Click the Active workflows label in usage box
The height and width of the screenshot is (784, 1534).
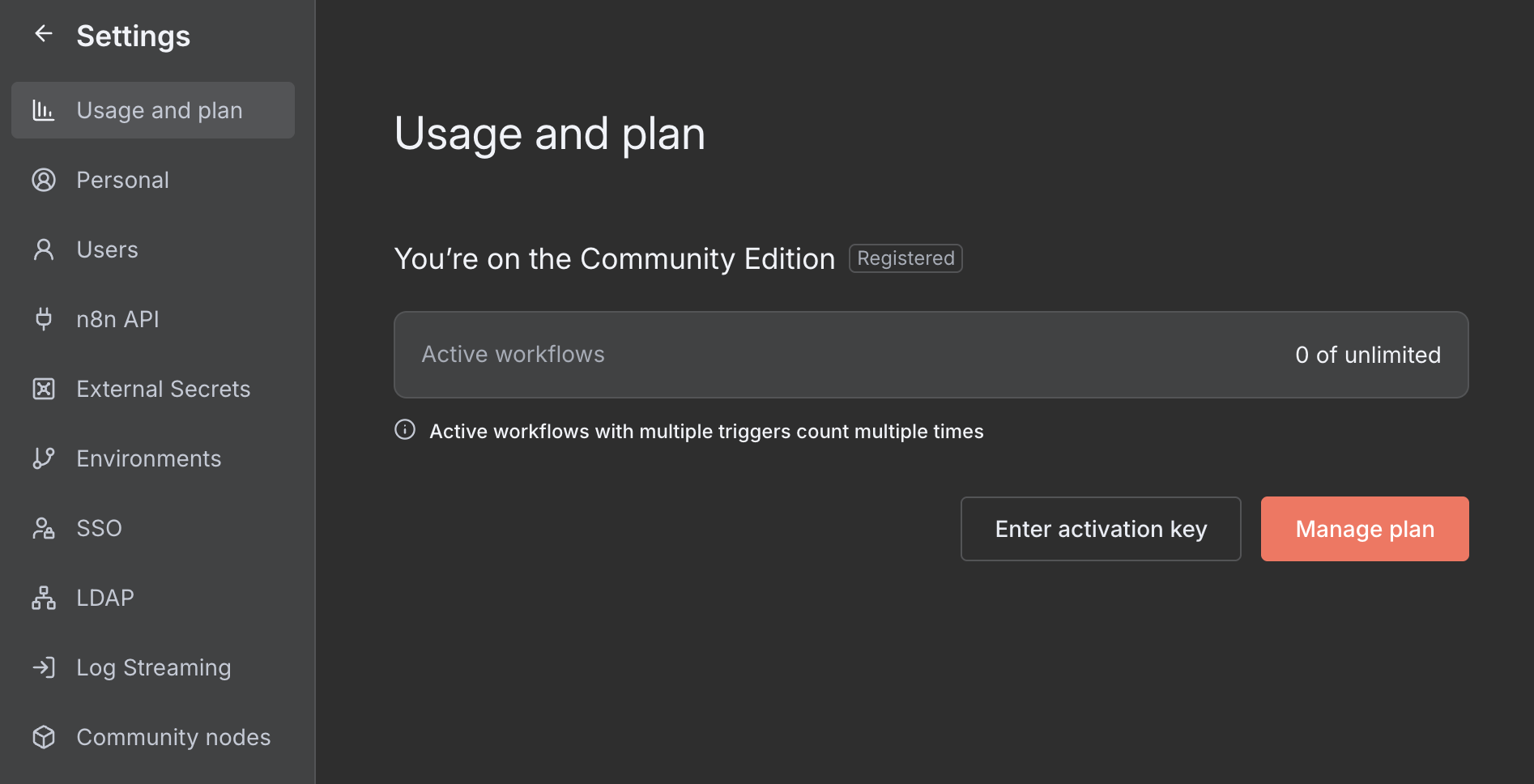[513, 355]
